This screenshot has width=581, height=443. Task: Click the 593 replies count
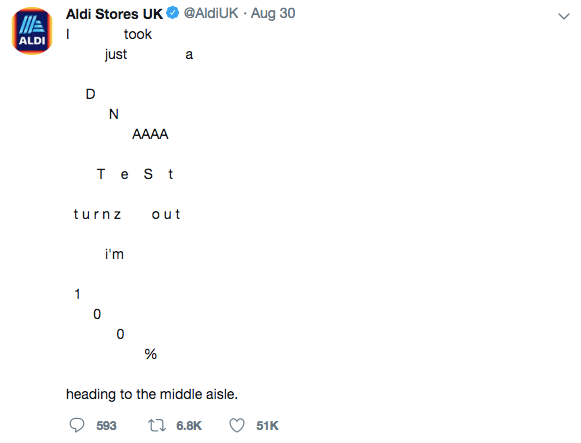click(x=106, y=426)
